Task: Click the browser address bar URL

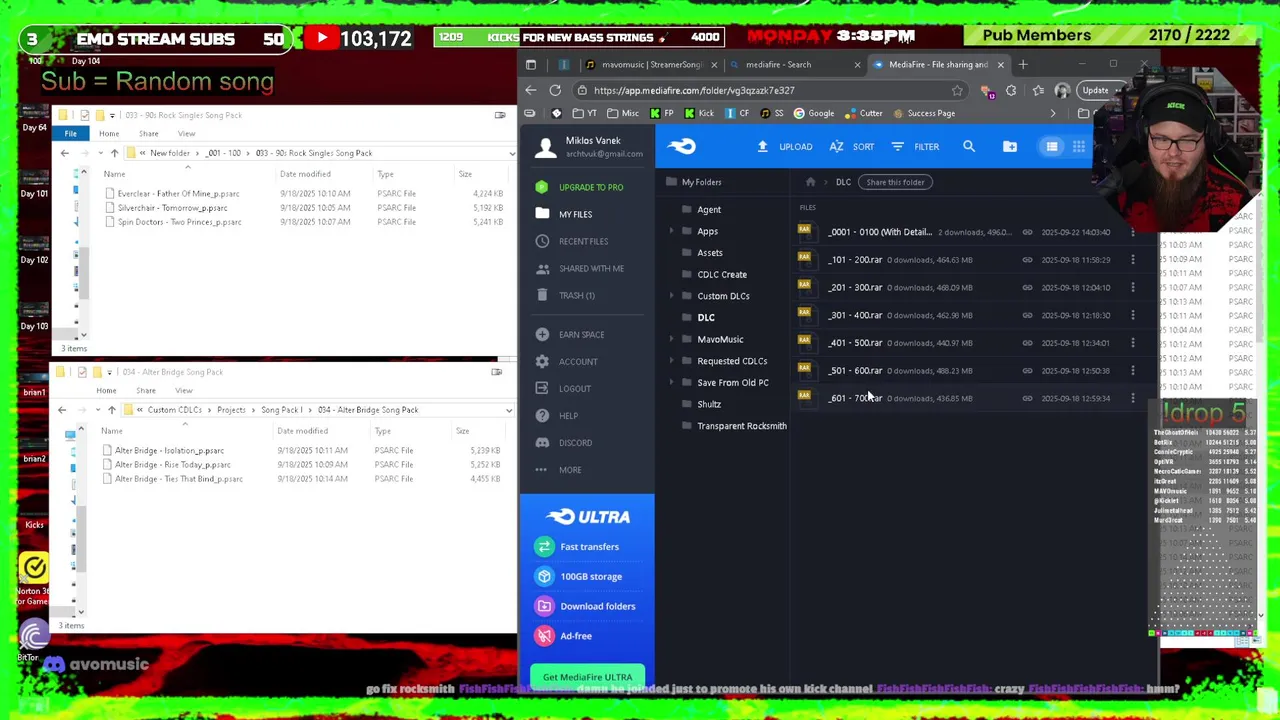Action: click(694, 90)
